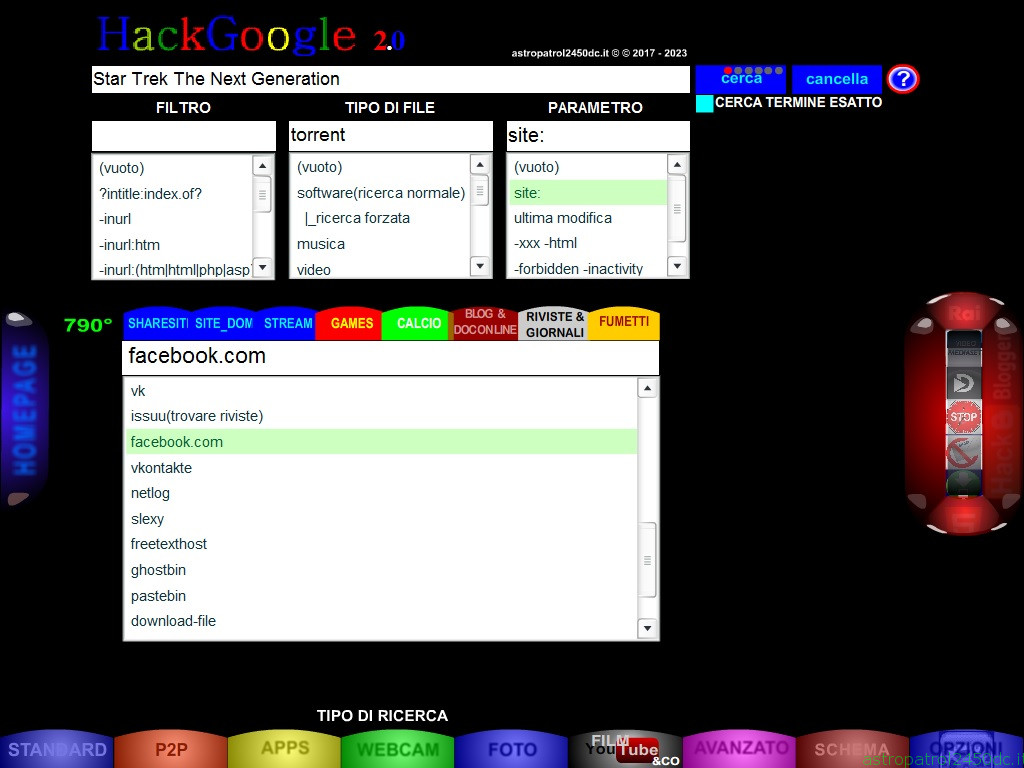
Task: Click the site field showing facebook.com
Action: [x=391, y=357]
